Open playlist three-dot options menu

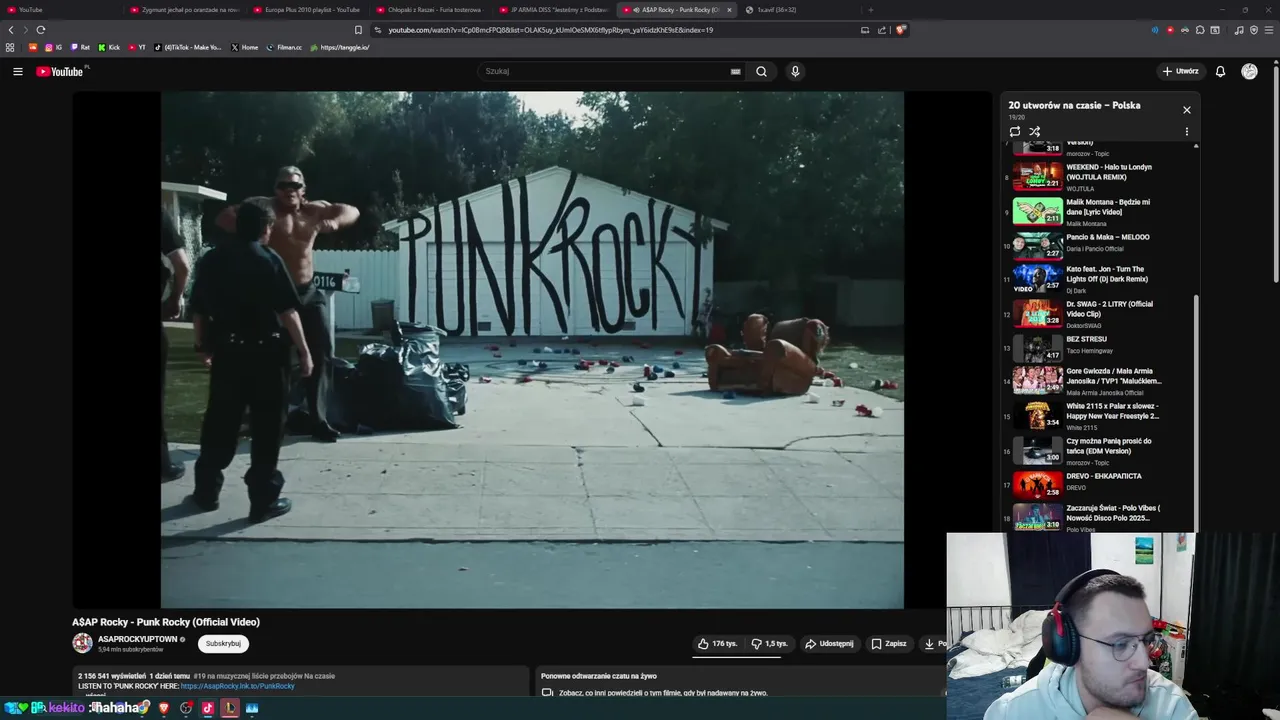(x=1187, y=131)
